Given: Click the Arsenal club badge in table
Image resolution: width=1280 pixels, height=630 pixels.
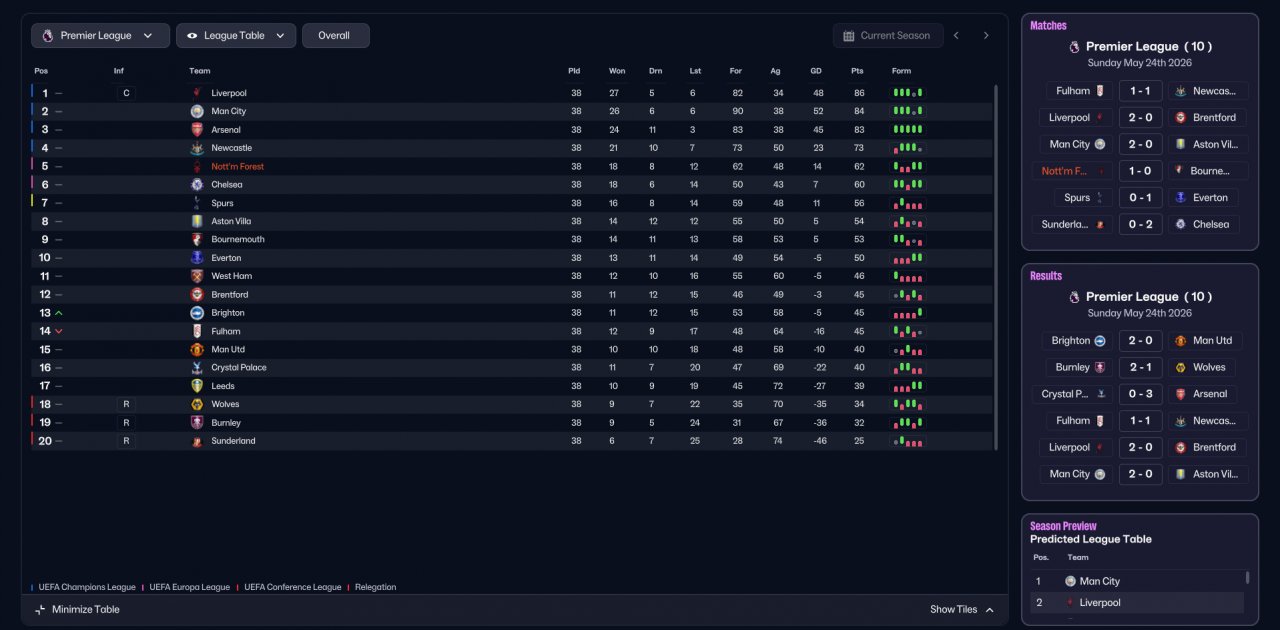Looking at the screenshot, I should pyautogui.click(x=197, y=130).
